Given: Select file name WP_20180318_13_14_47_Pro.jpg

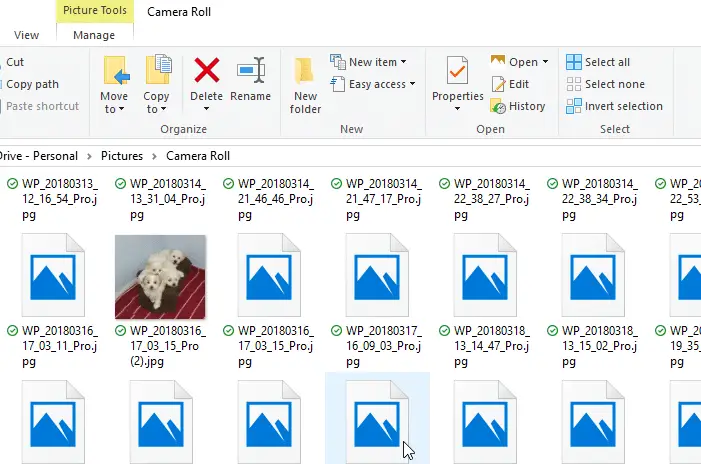Looking at the screenshot, I should click(491, 346).
